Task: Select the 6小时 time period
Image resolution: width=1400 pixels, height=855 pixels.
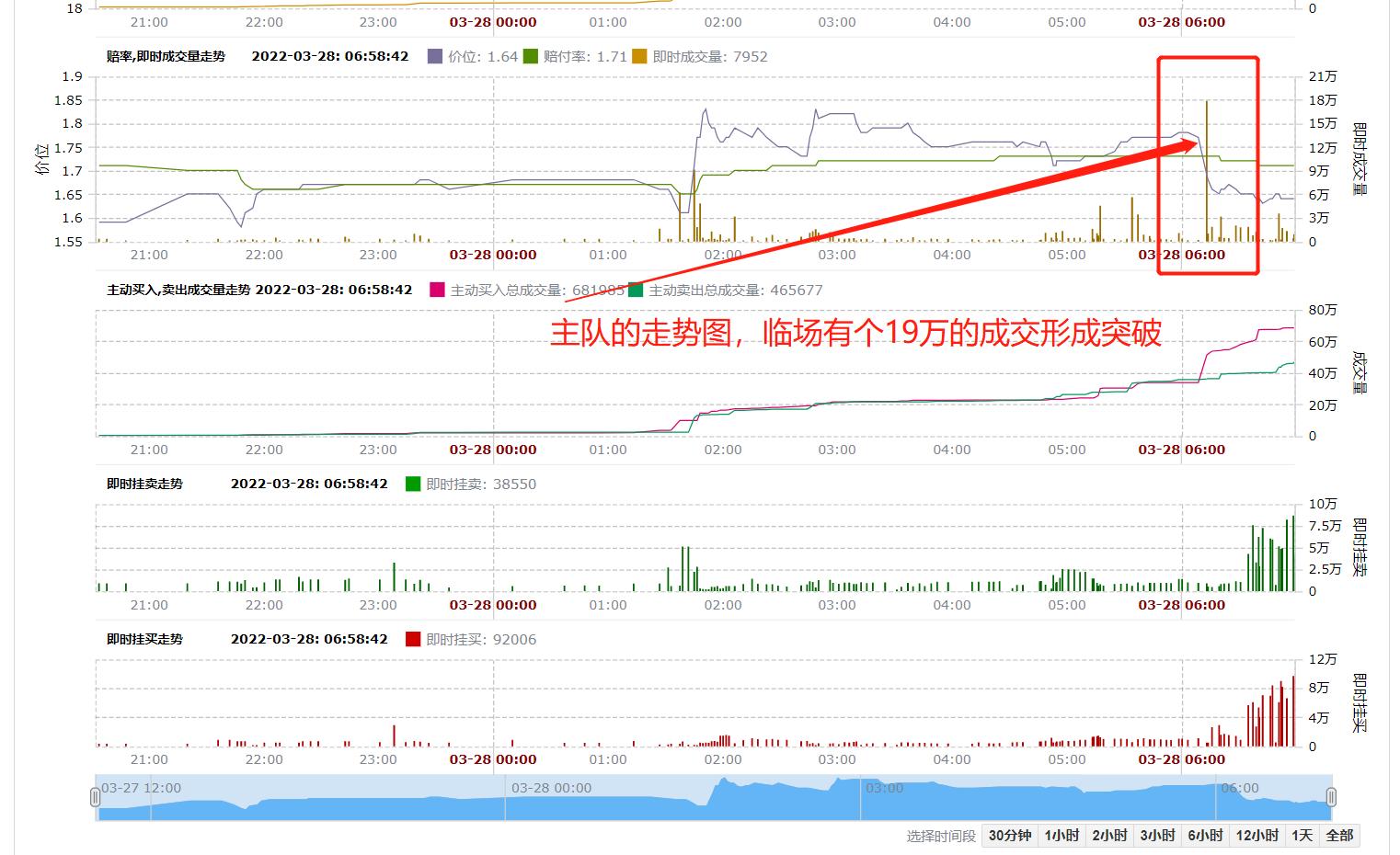Action: (x=1206, y=836)
